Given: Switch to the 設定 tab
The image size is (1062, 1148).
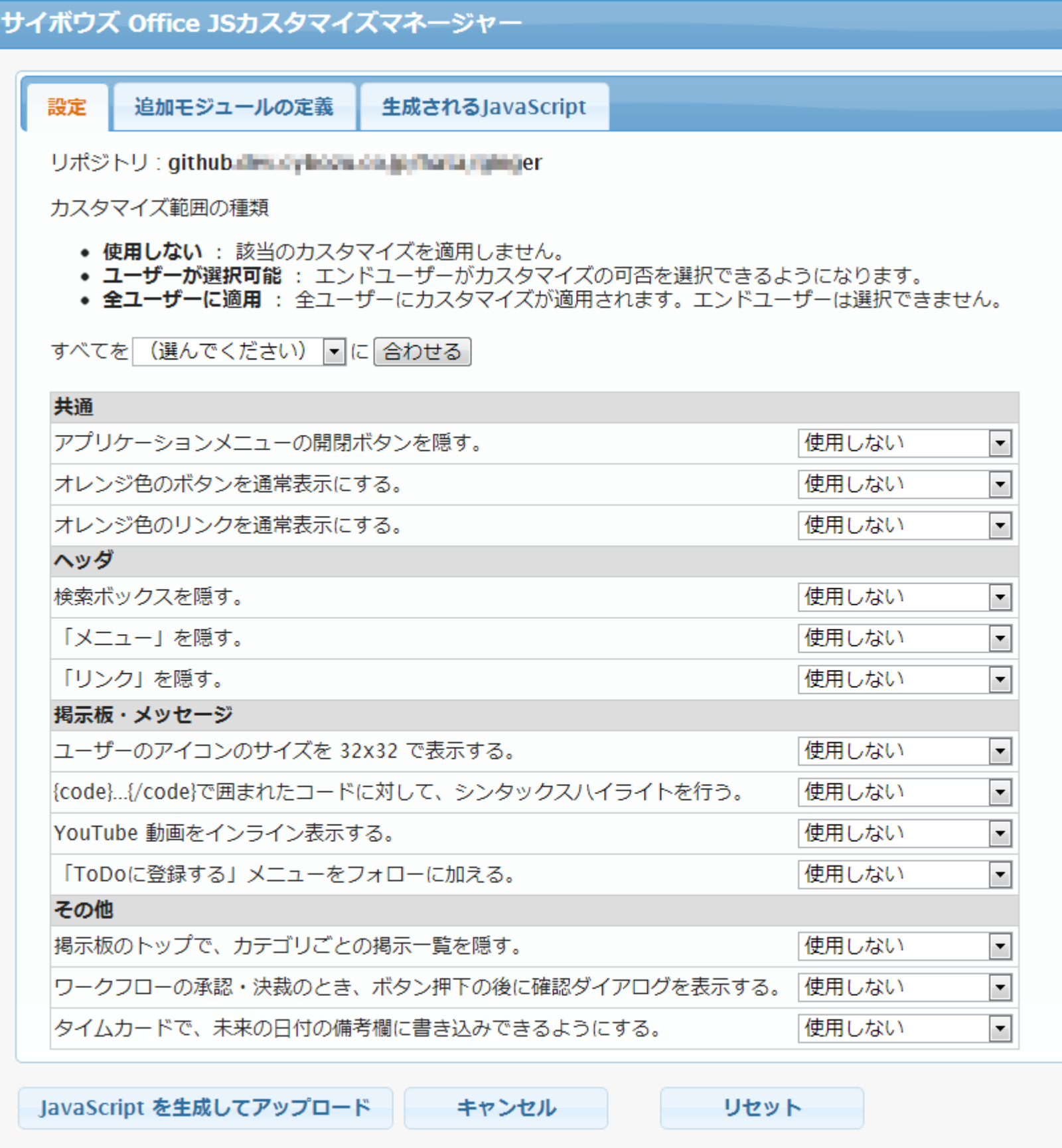Looking at the screenshot, I should 67,107.
